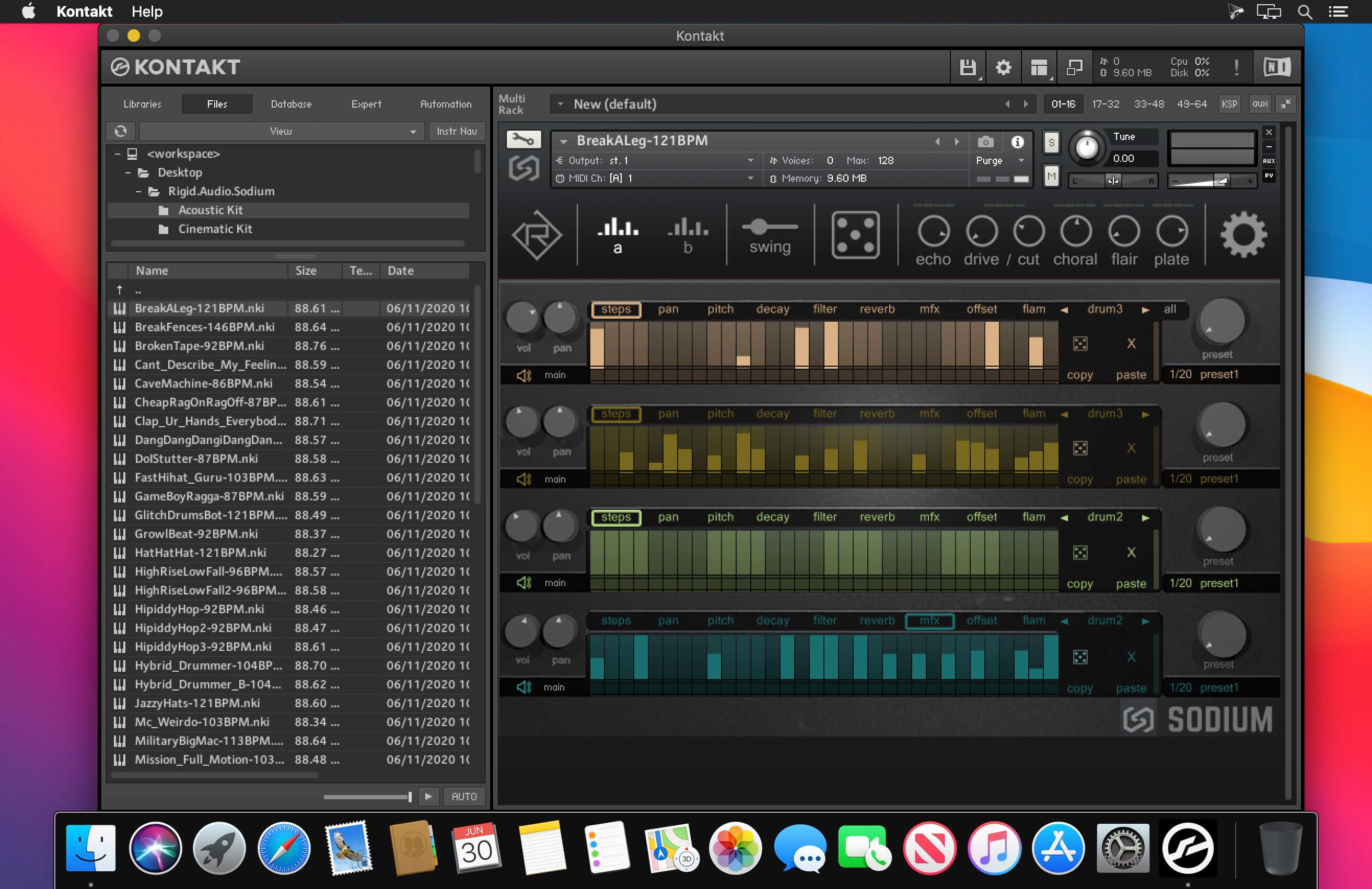The image size is (1372, 889).
Task: Open the Kontakt save menu disk icon
Action: pos(968,67)
